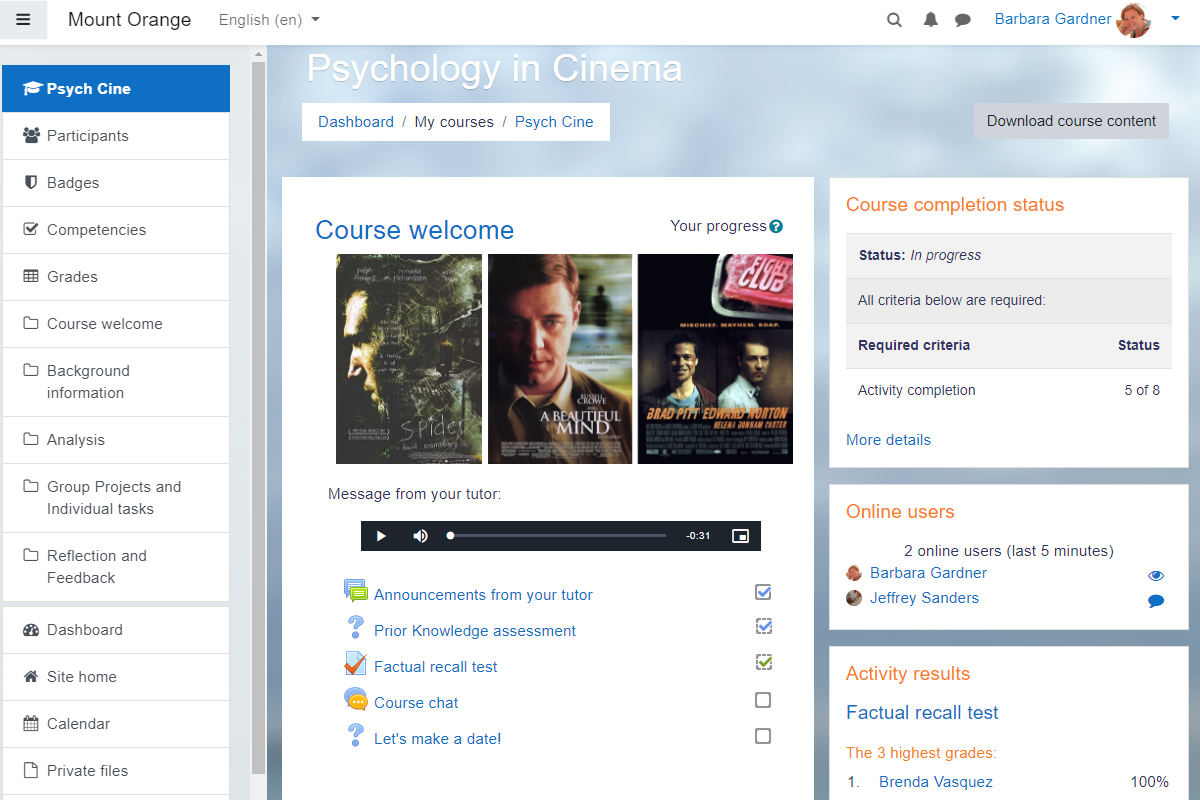Click the Factual recall test results heading
Viewport: 1200px width, 800px height.
922,713
